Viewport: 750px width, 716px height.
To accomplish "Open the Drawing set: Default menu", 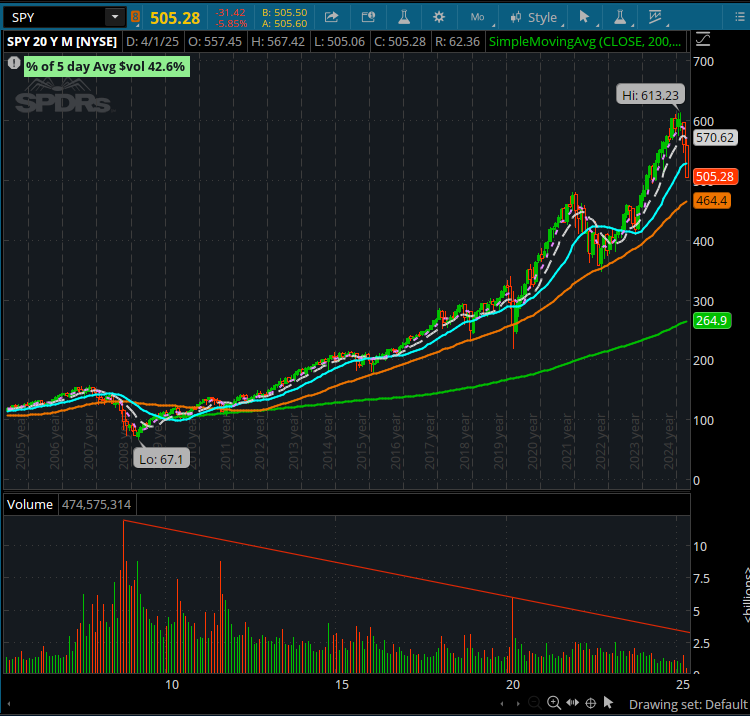I will (688, 705).
